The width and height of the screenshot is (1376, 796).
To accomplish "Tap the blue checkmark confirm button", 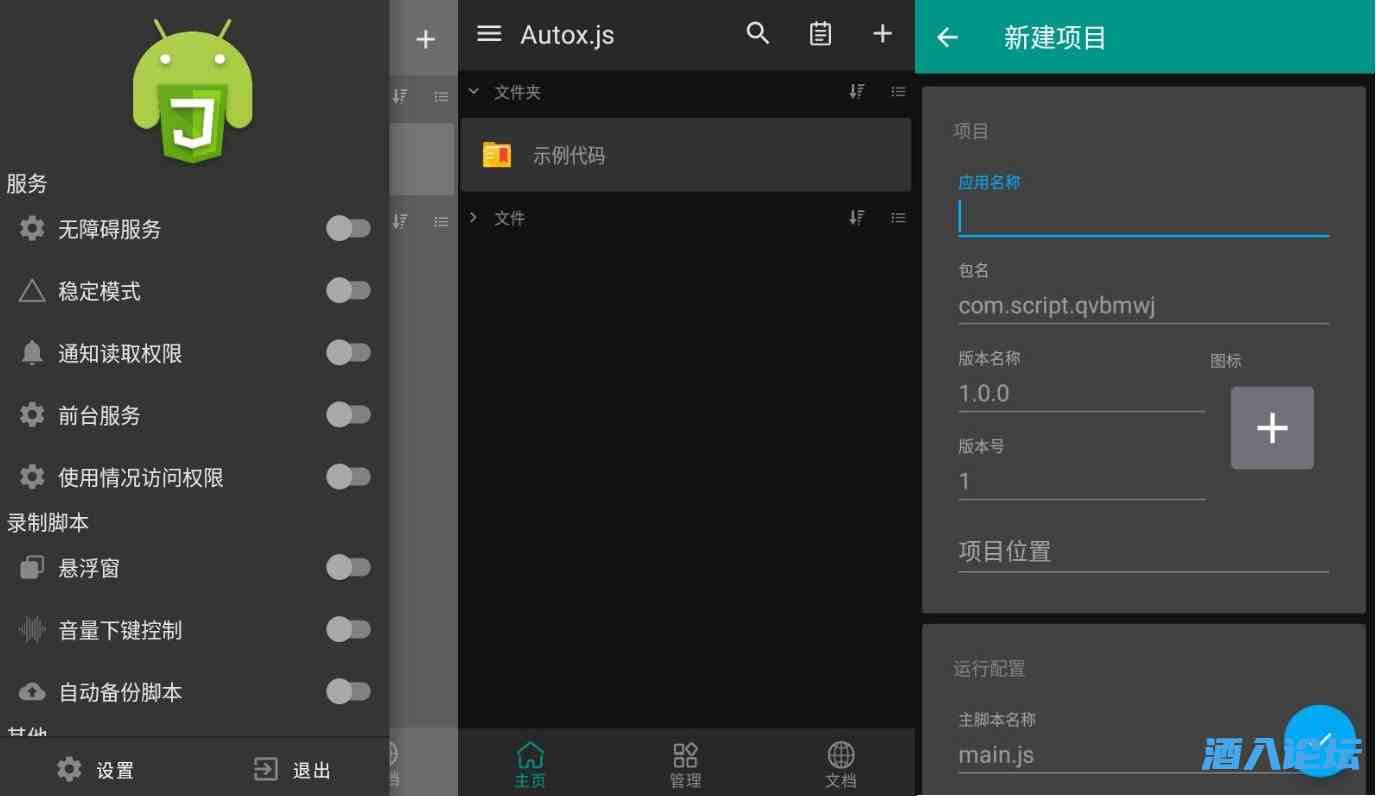I will [1319, 741].
